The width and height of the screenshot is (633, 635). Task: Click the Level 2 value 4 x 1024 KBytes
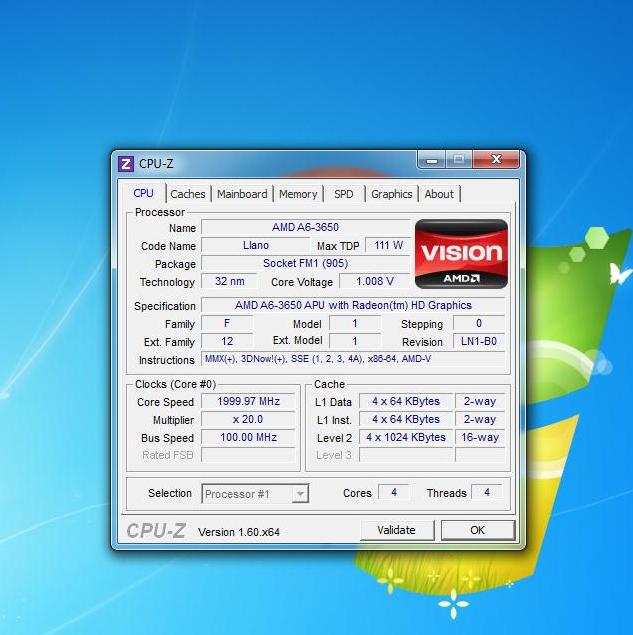(x=406, y=437)
